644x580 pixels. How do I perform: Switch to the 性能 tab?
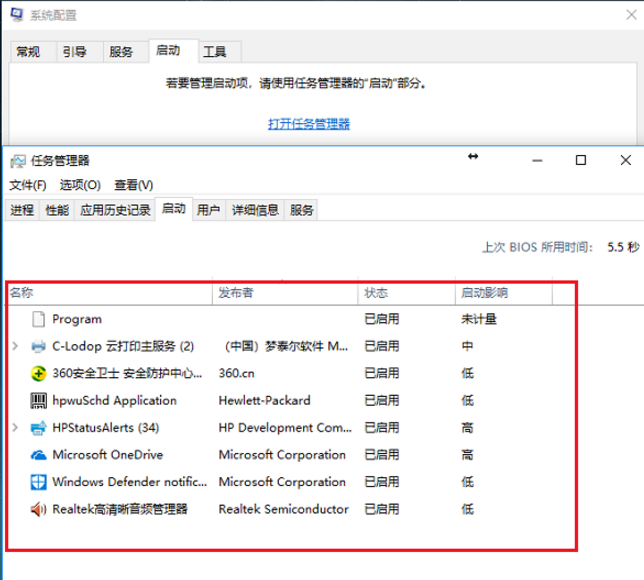[x=57, y=210]
